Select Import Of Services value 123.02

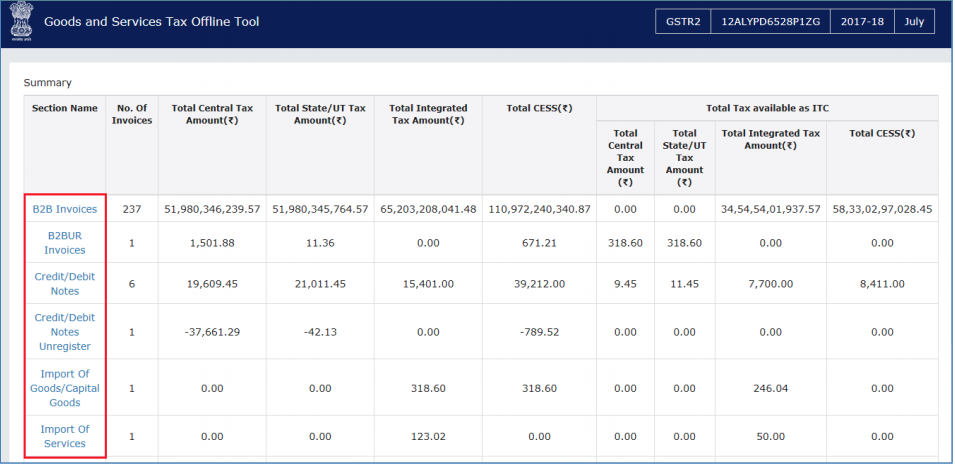[428, 436]
